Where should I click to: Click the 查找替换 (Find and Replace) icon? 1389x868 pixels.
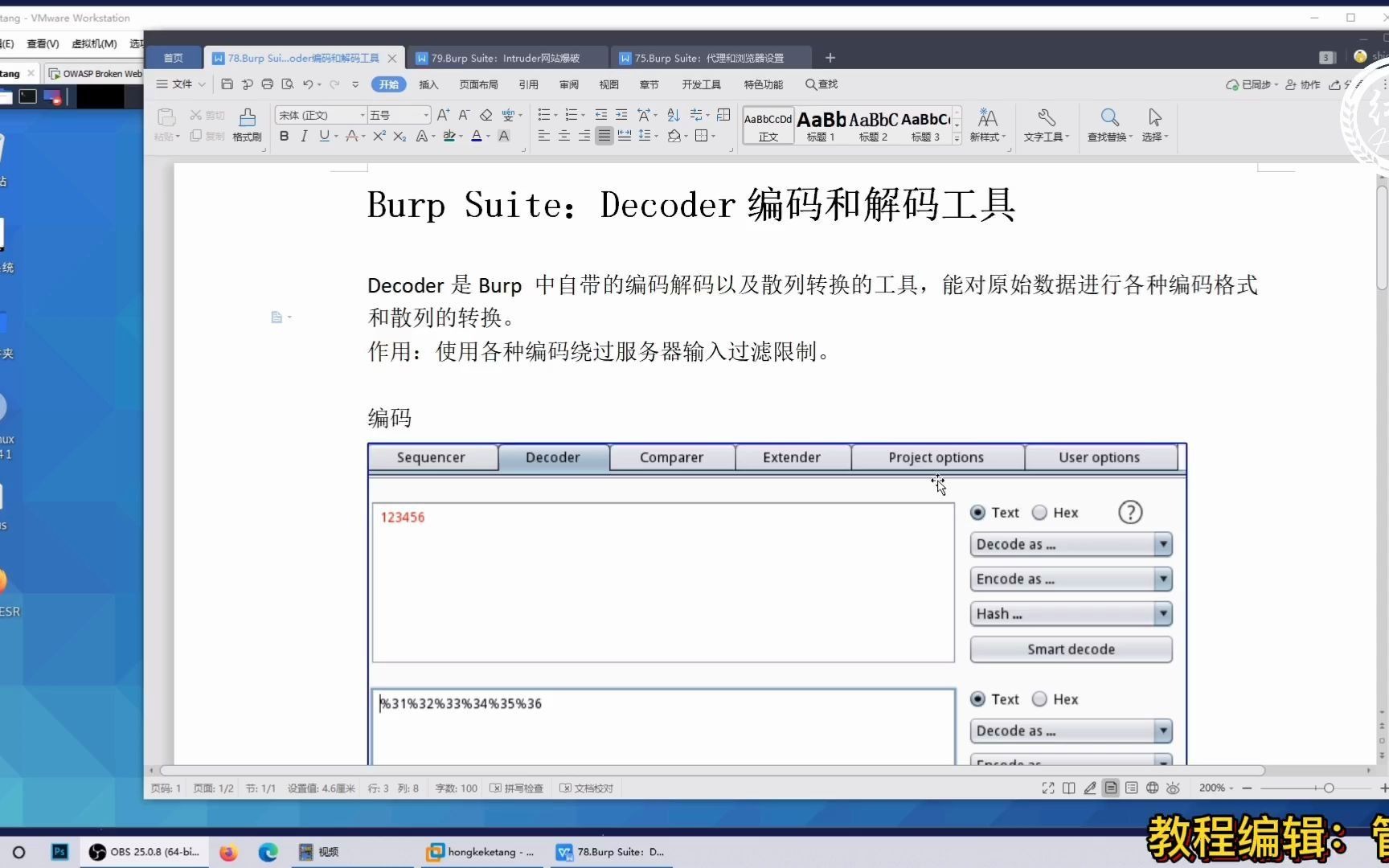(x=1108, y=125)
